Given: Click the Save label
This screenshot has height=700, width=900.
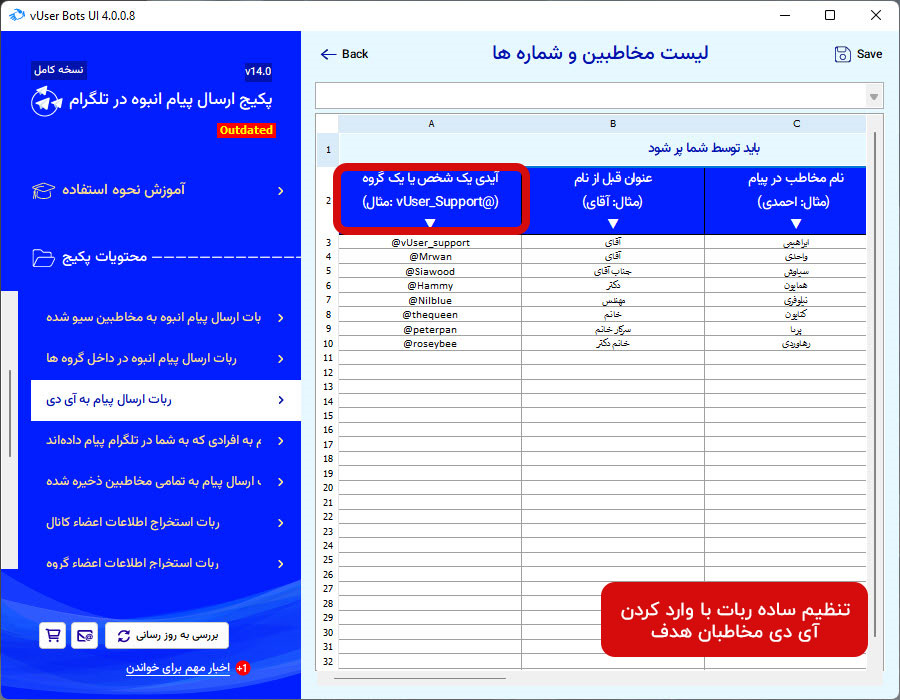Looking at the screenshot, I should coord(869,54).
